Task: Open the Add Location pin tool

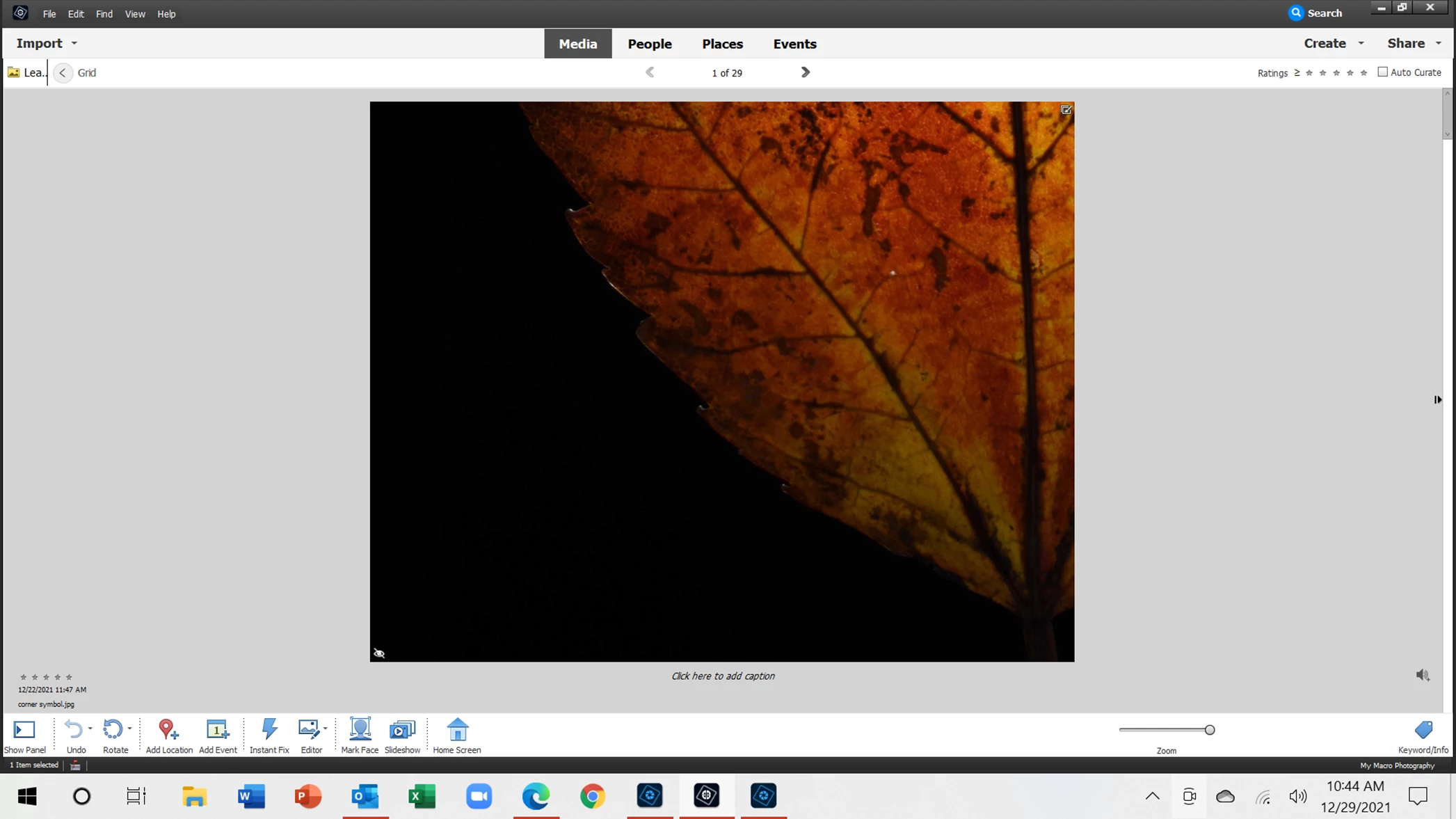Action: (x=168, y=729)
